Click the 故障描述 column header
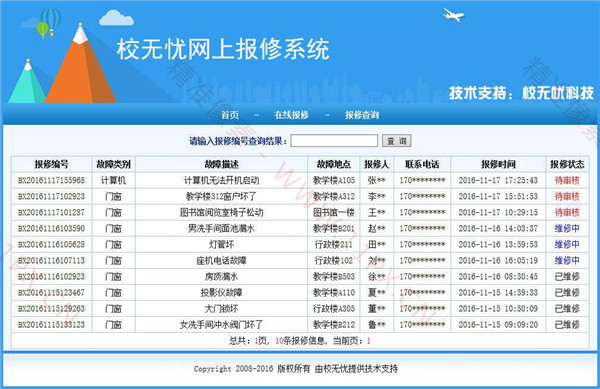Viewport: 600px width, 389px height. click(222, 164)
